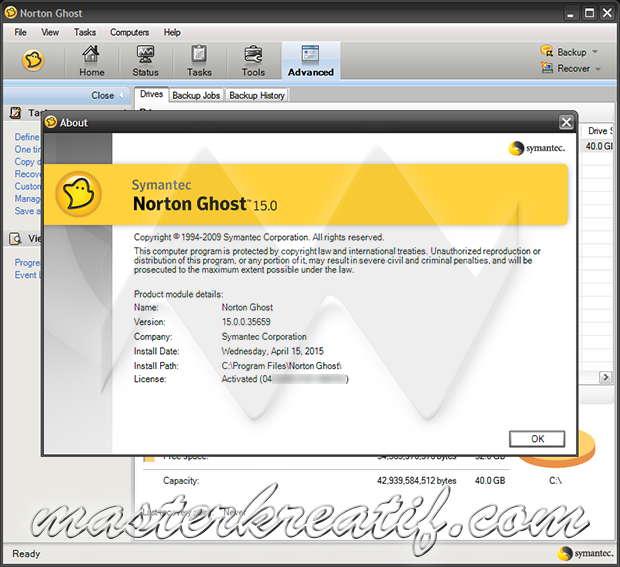Click the Progress link under View
Screen dimensions: 620x567
point(27,263)
